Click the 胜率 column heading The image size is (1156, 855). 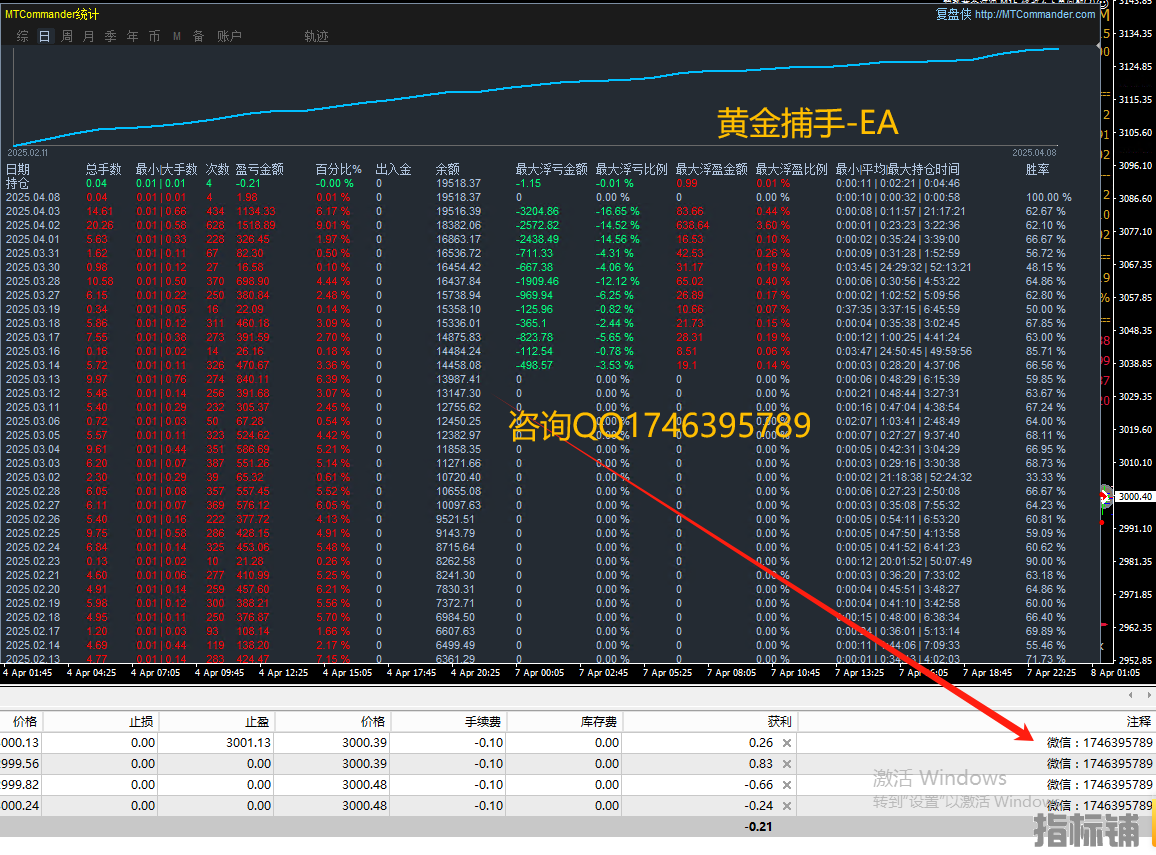point(1037,170)
